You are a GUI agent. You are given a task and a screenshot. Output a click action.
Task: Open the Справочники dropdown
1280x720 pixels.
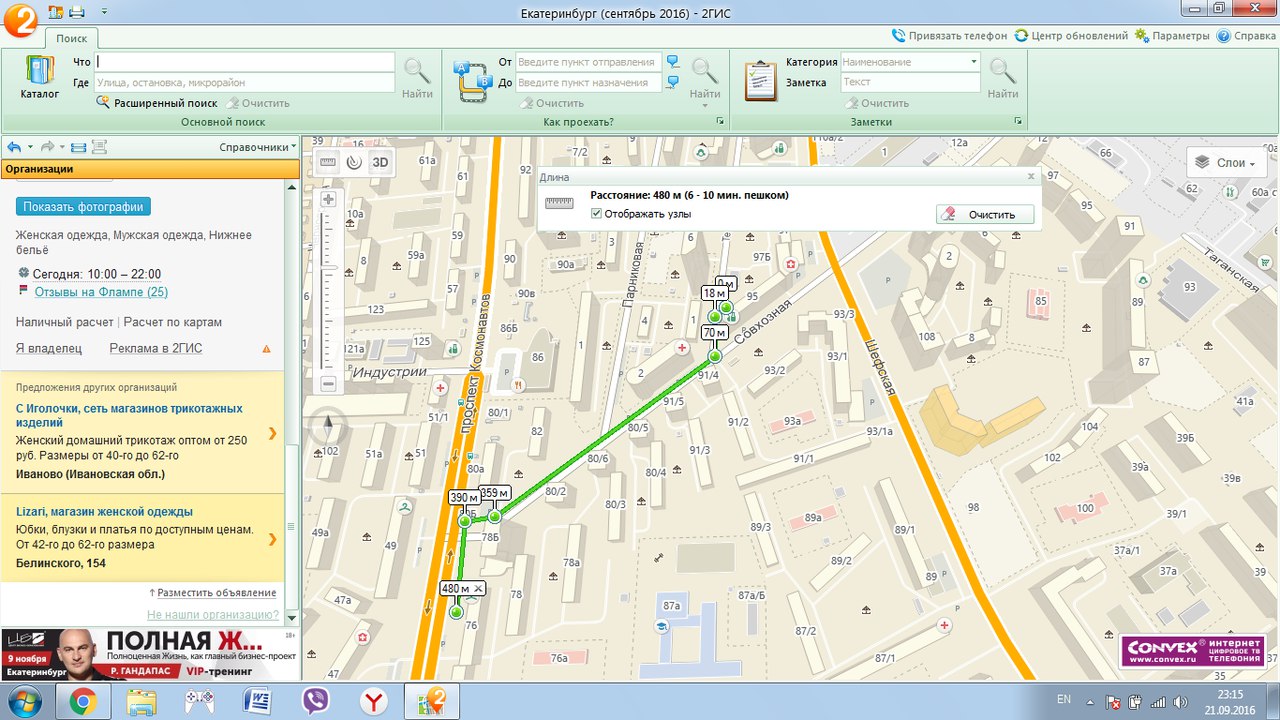[258, 147]
